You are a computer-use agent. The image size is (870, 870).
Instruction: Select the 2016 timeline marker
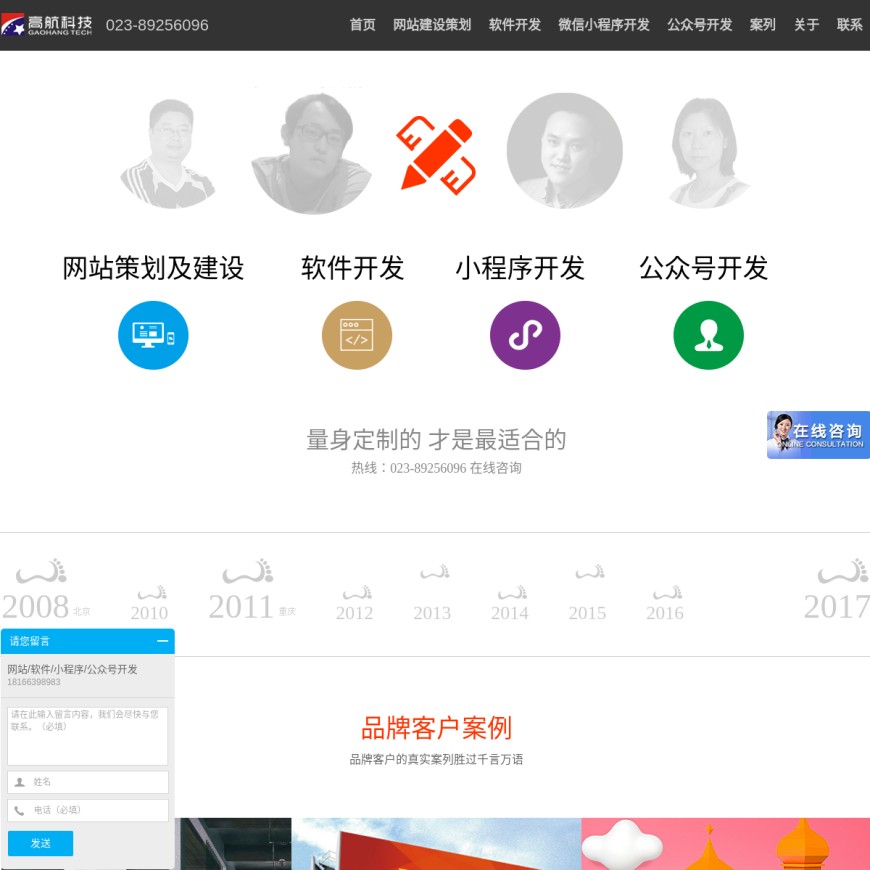click(665, 603)
